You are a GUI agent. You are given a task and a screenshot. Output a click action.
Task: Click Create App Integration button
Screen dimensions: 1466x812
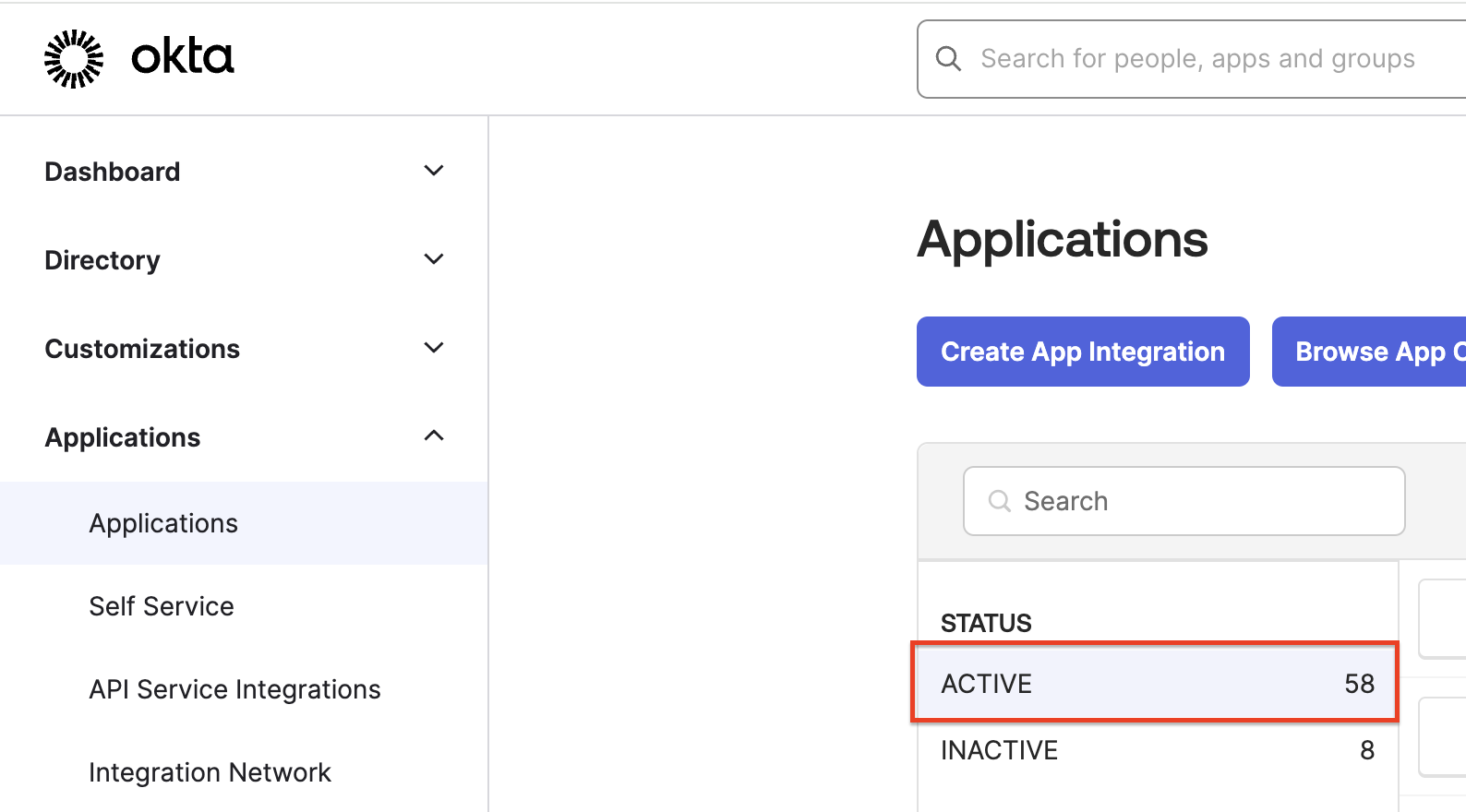pos(1083,352)
